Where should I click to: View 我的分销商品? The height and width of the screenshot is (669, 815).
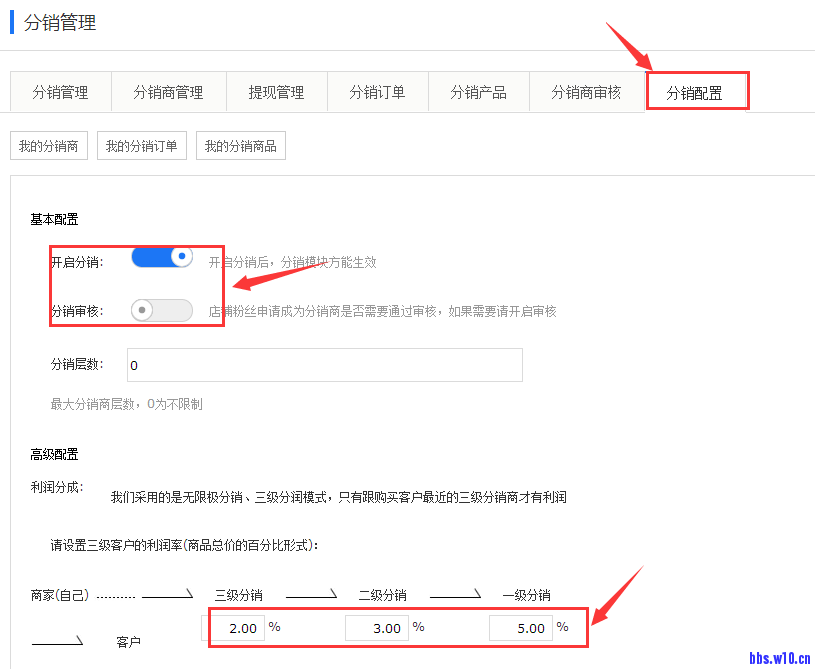click(x=241, y=146)
